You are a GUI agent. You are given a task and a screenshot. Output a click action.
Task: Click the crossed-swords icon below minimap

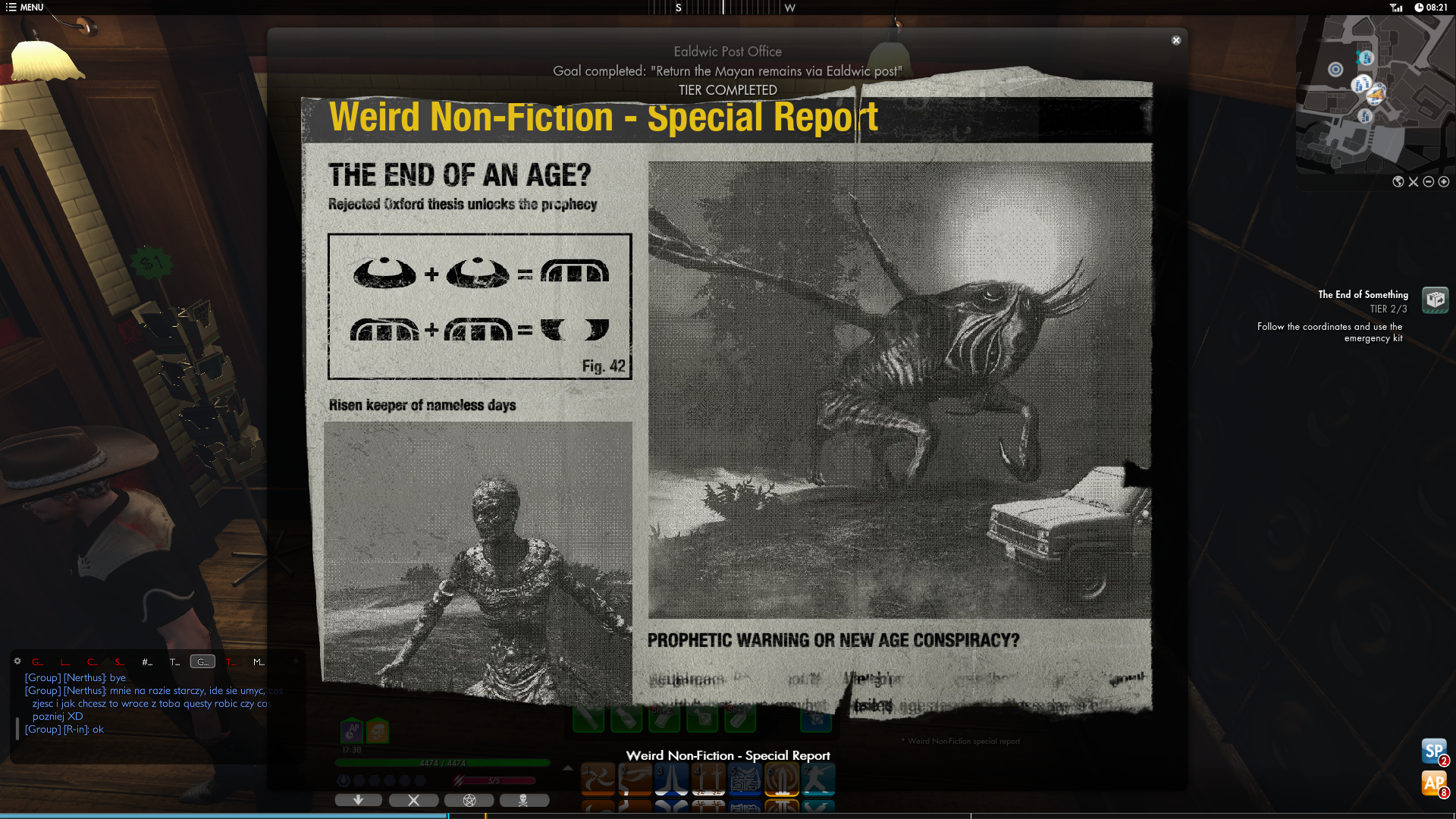point(1414,182)
